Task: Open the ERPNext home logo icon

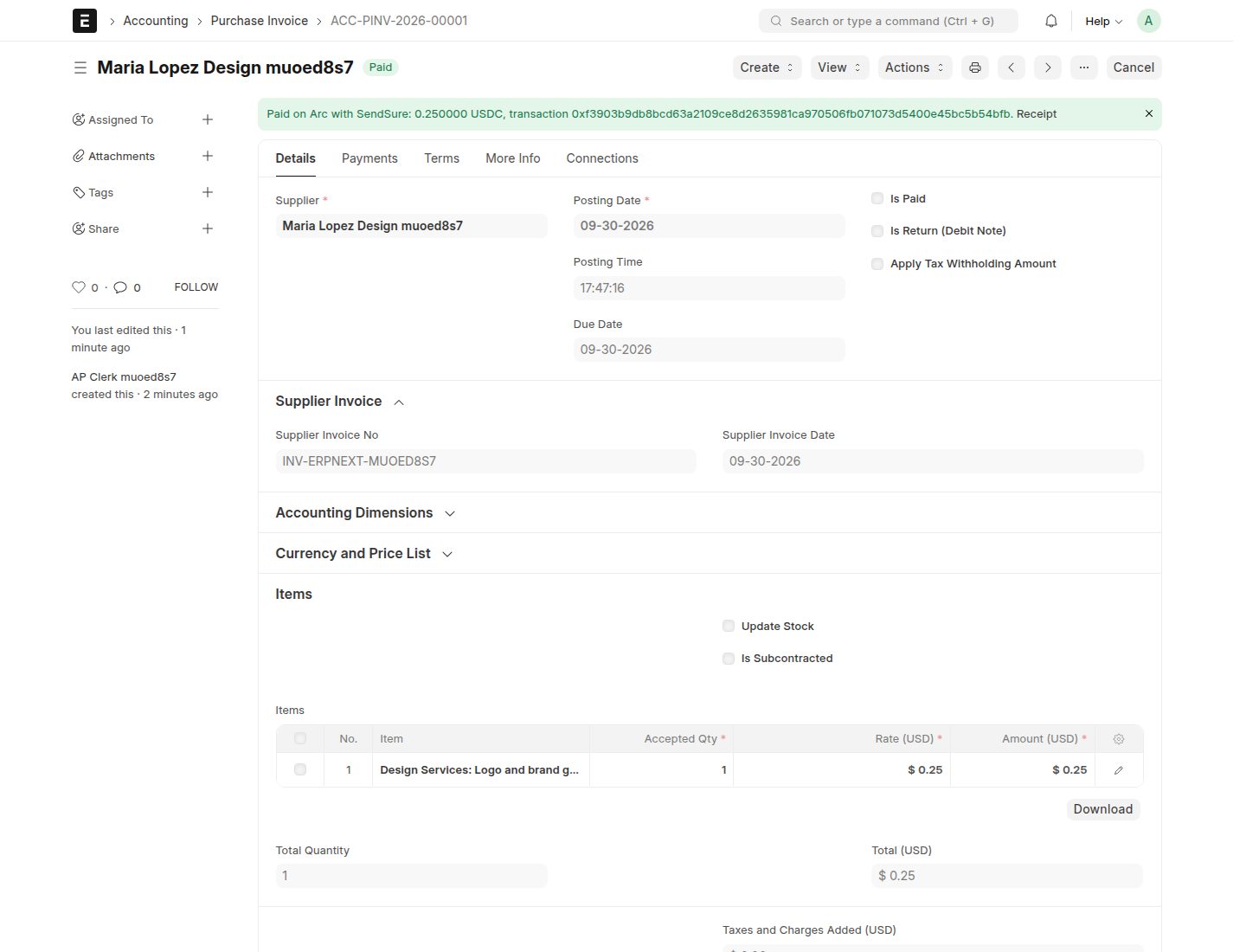Action: (x=84, y=21)
